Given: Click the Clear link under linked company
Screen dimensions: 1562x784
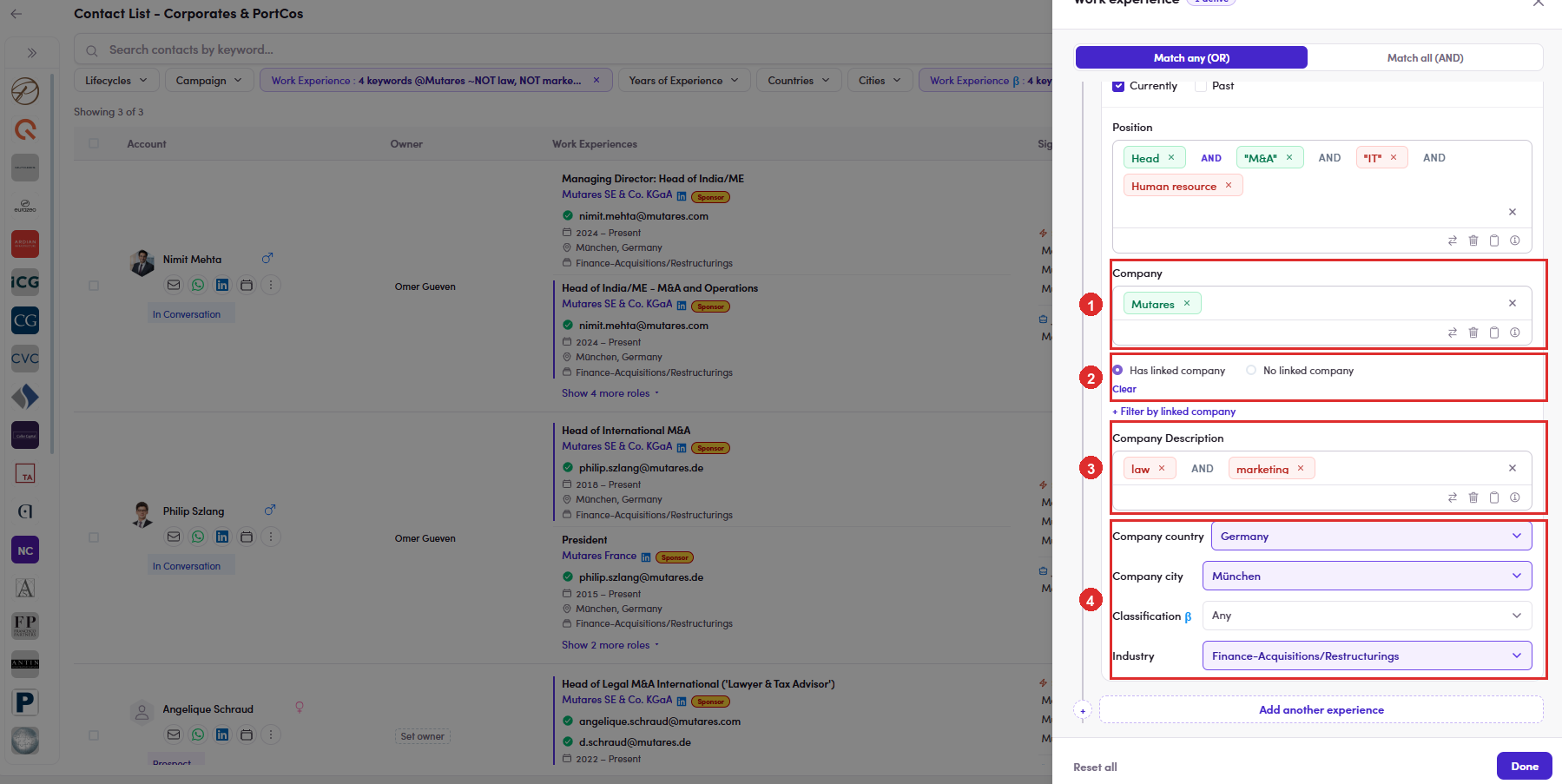Looking at the screenshot, I should [x=1124, y=389].
